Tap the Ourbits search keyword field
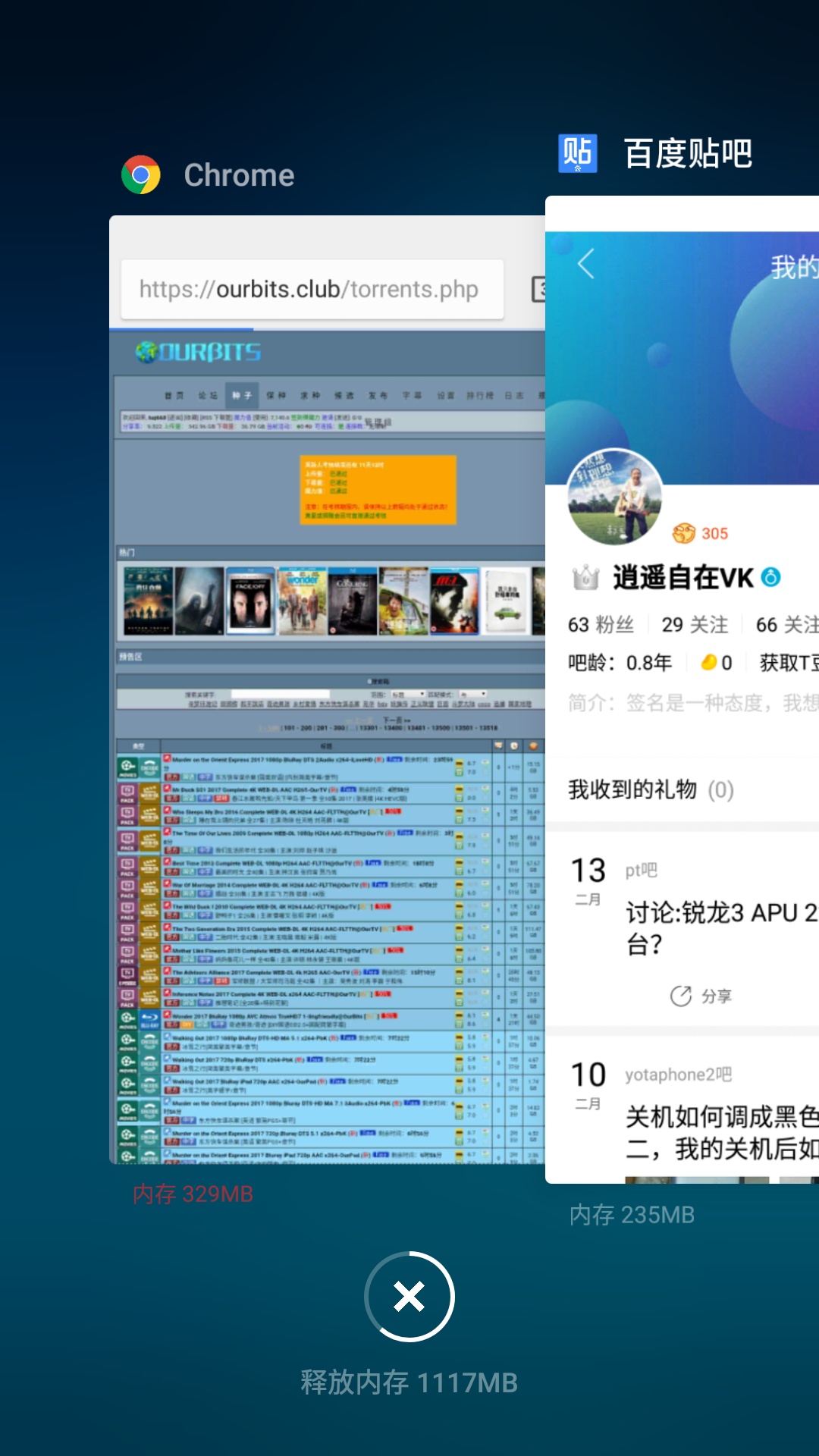Screen dimensions: 819x1456 coord(280,694)
